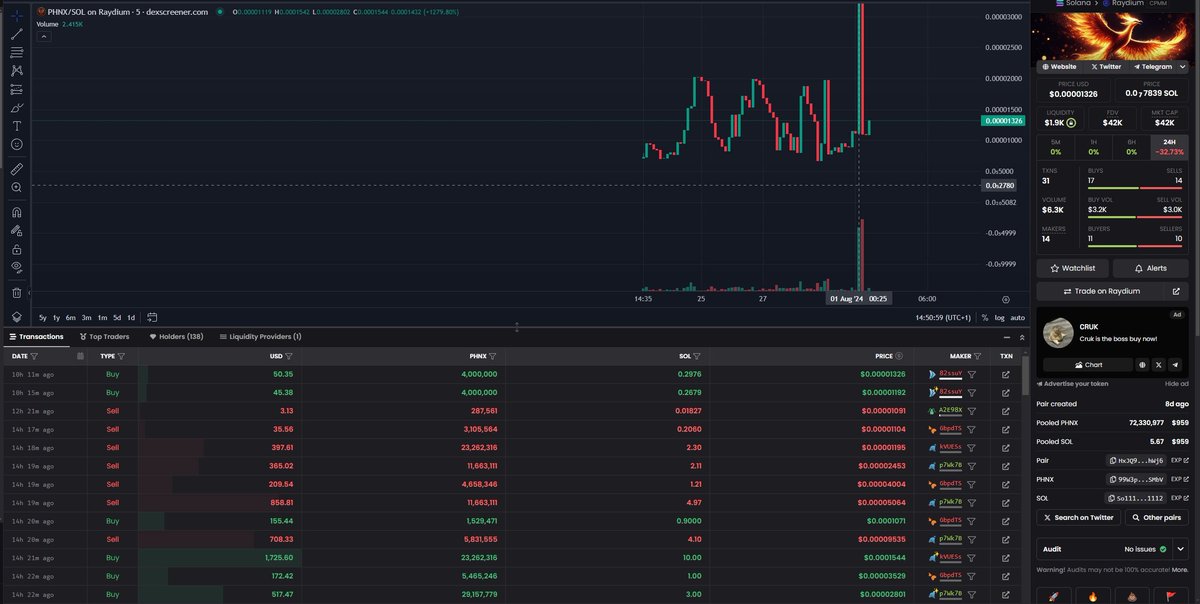The height and width of the screenshot is (604, 1200).
Task: Copy the PHNX token address
Action: [1136, 479]
